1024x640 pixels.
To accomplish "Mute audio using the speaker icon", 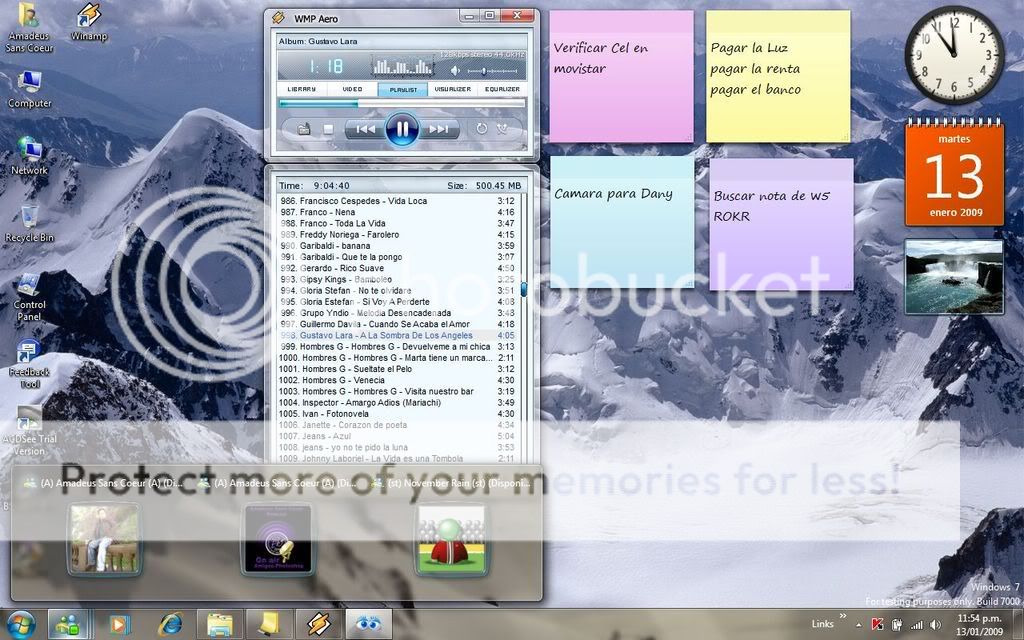I will [x=455, y=70].
